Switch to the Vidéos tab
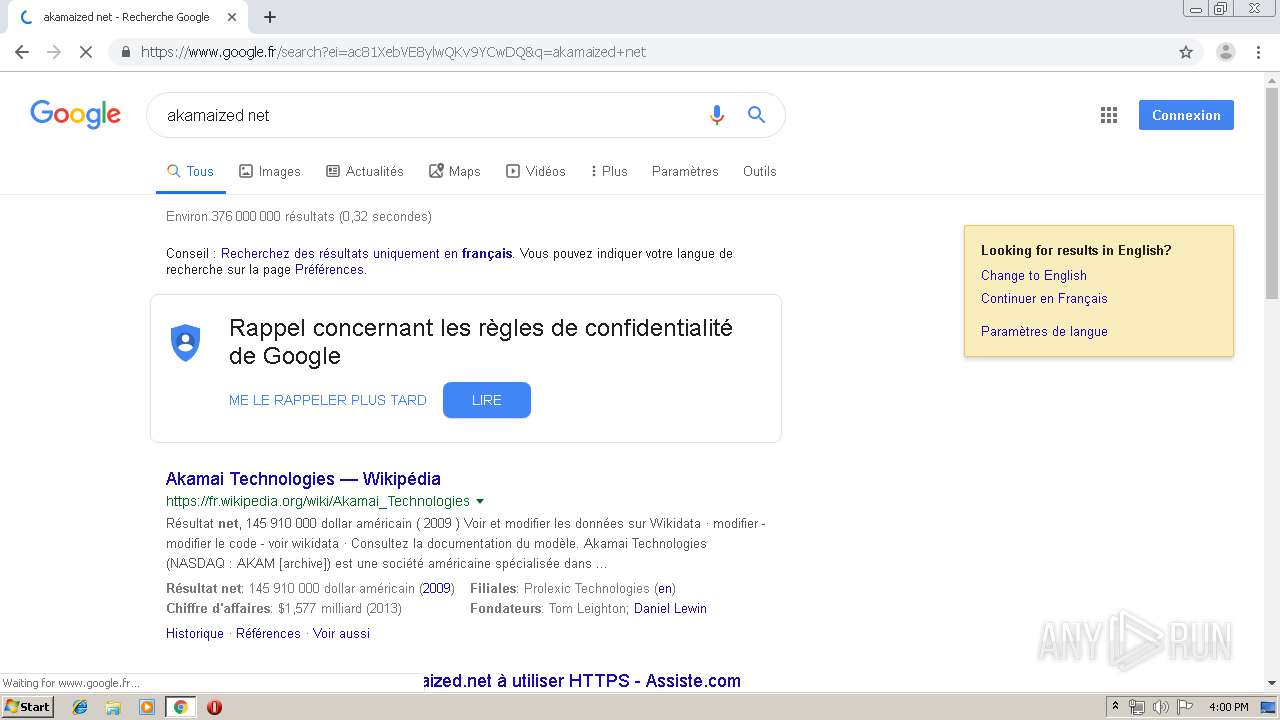 [536, 171]
